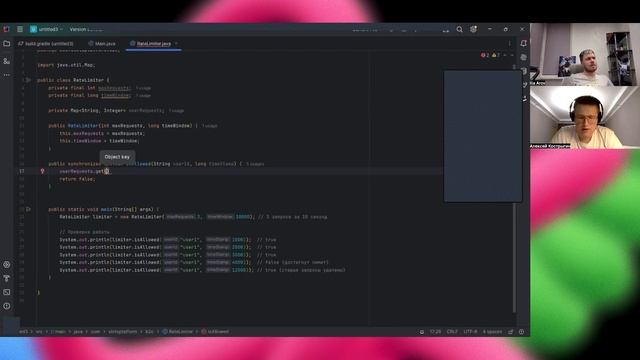This screenshot has width=640, height=360.
Task: Open the Problems tool window icon
Action: tap(7, 306)
